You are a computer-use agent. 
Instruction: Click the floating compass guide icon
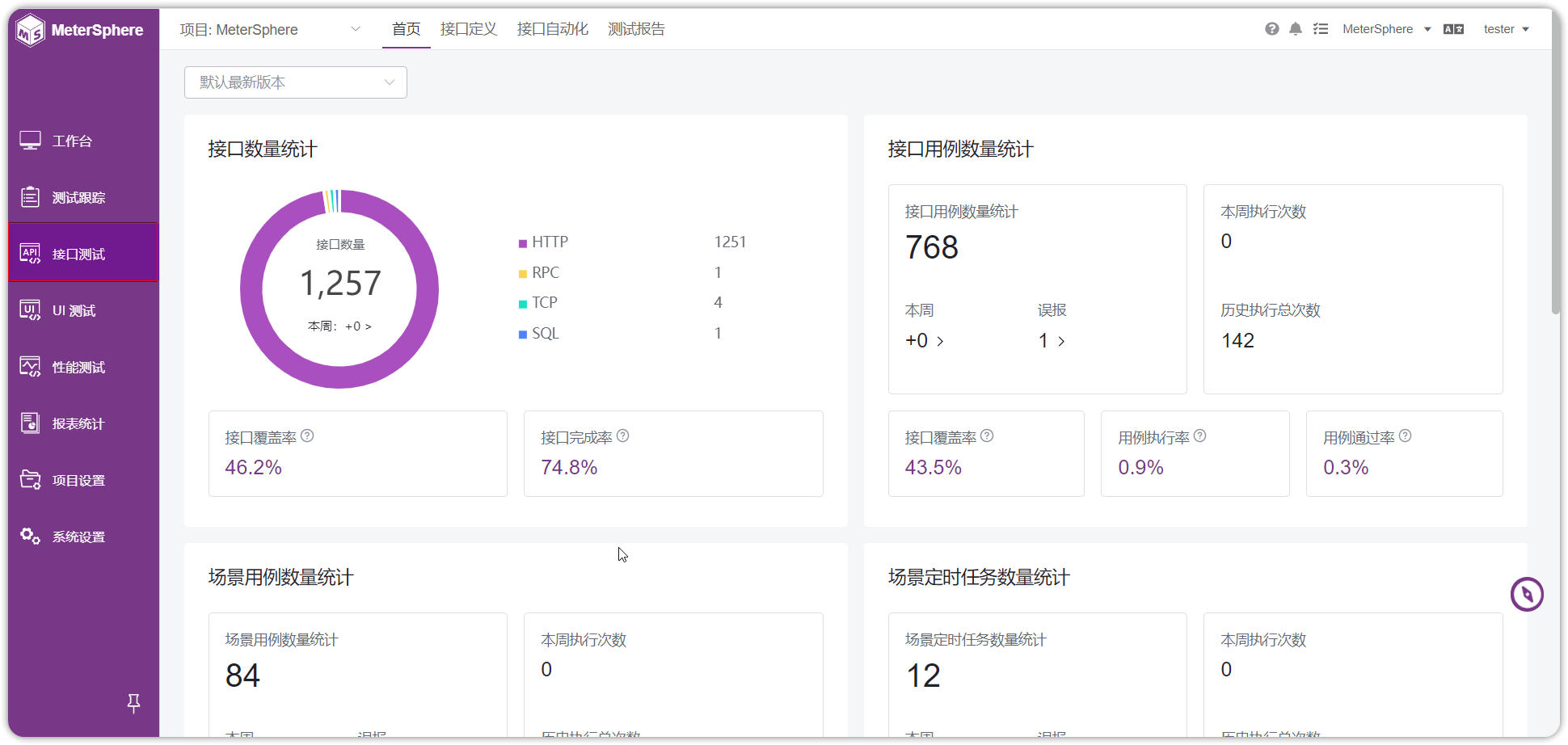tap(1527, 595)
